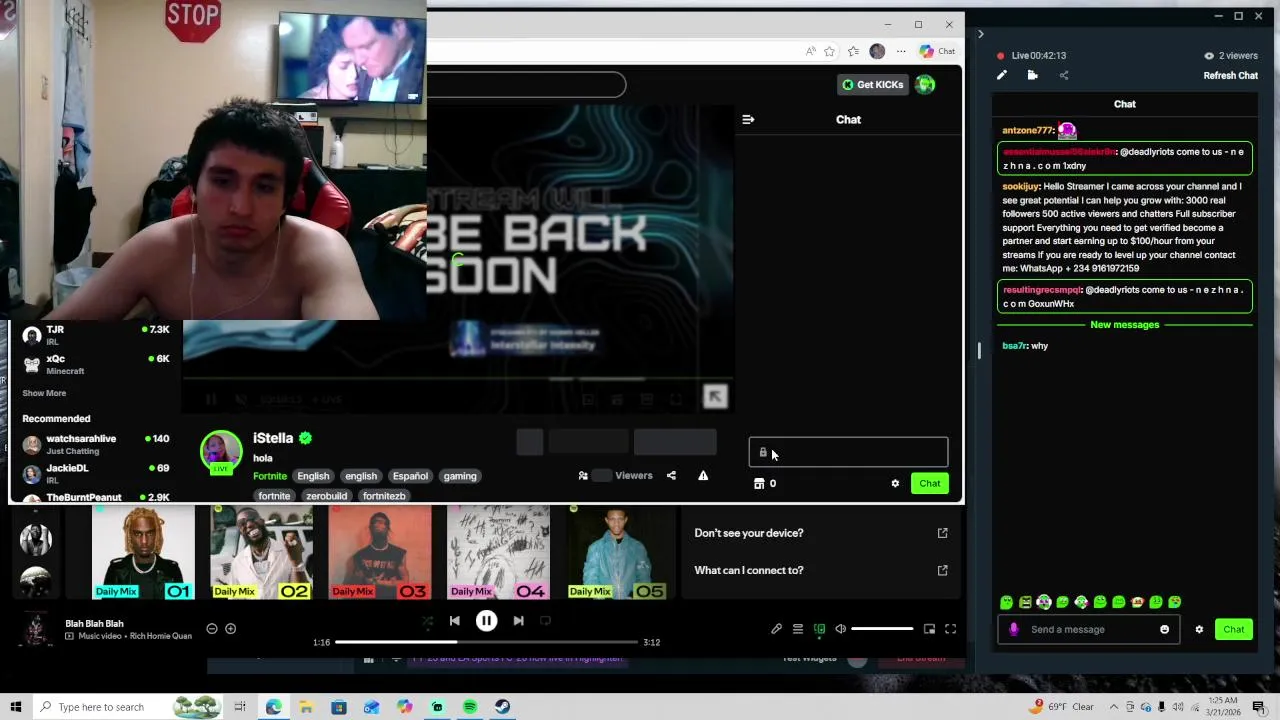
Task: Open the profile avatar on Kick header
Action: click(925, 85)
